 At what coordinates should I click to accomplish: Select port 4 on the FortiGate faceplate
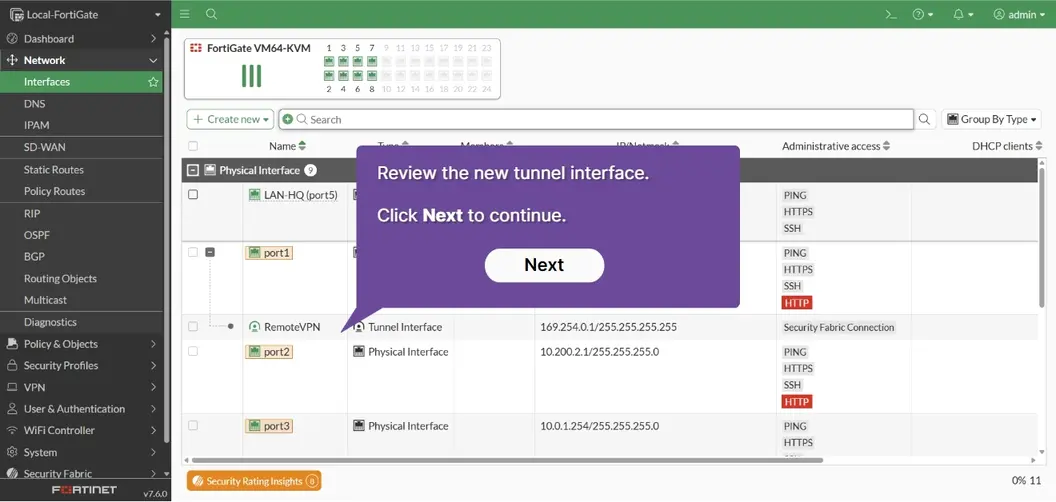click(x=343, y=75)
